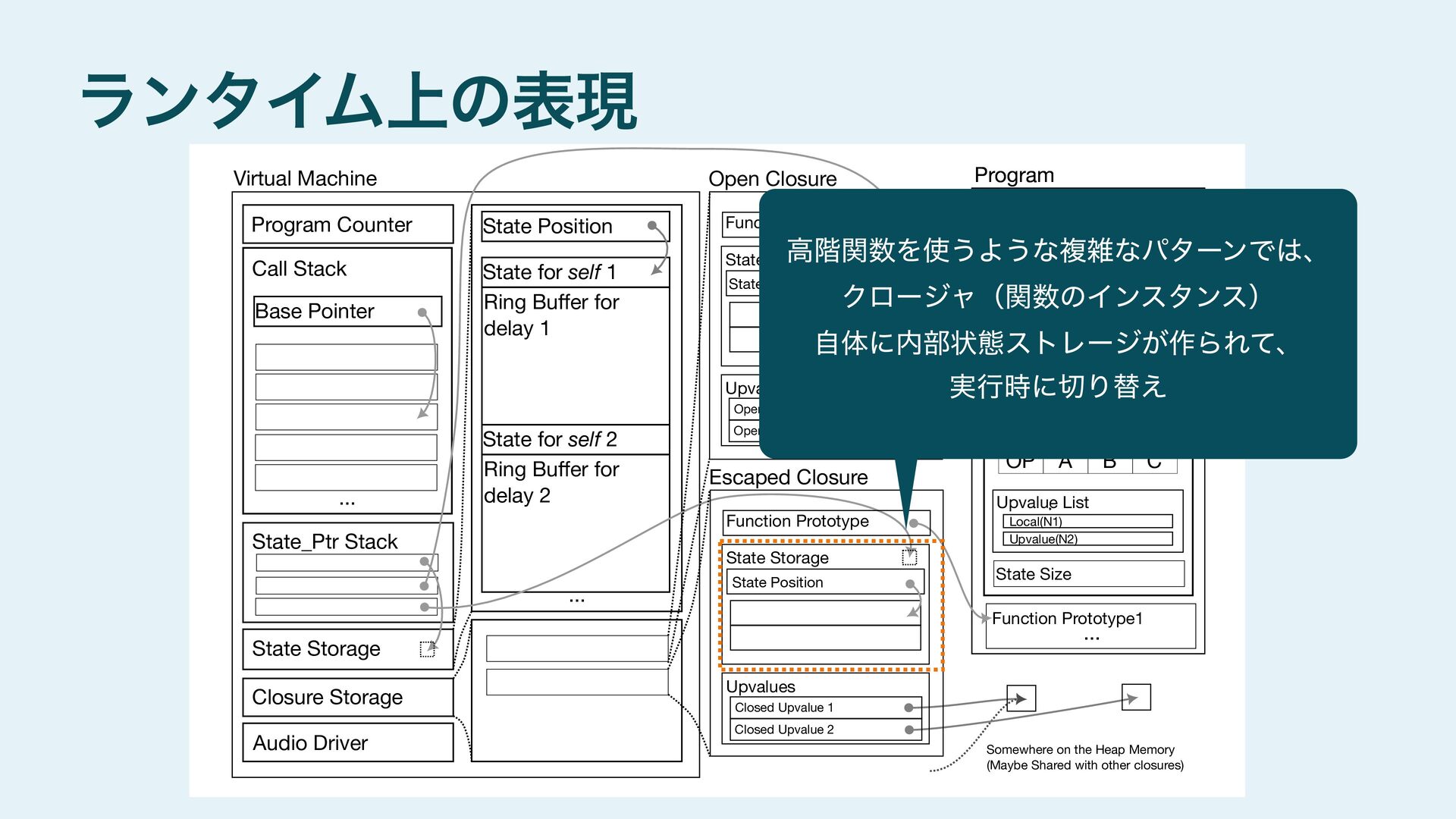The height and width of the screenshot is (819, 1456).
Task: Click the Local(N1) upvalue entry
Action: (x=1087, y=522)
